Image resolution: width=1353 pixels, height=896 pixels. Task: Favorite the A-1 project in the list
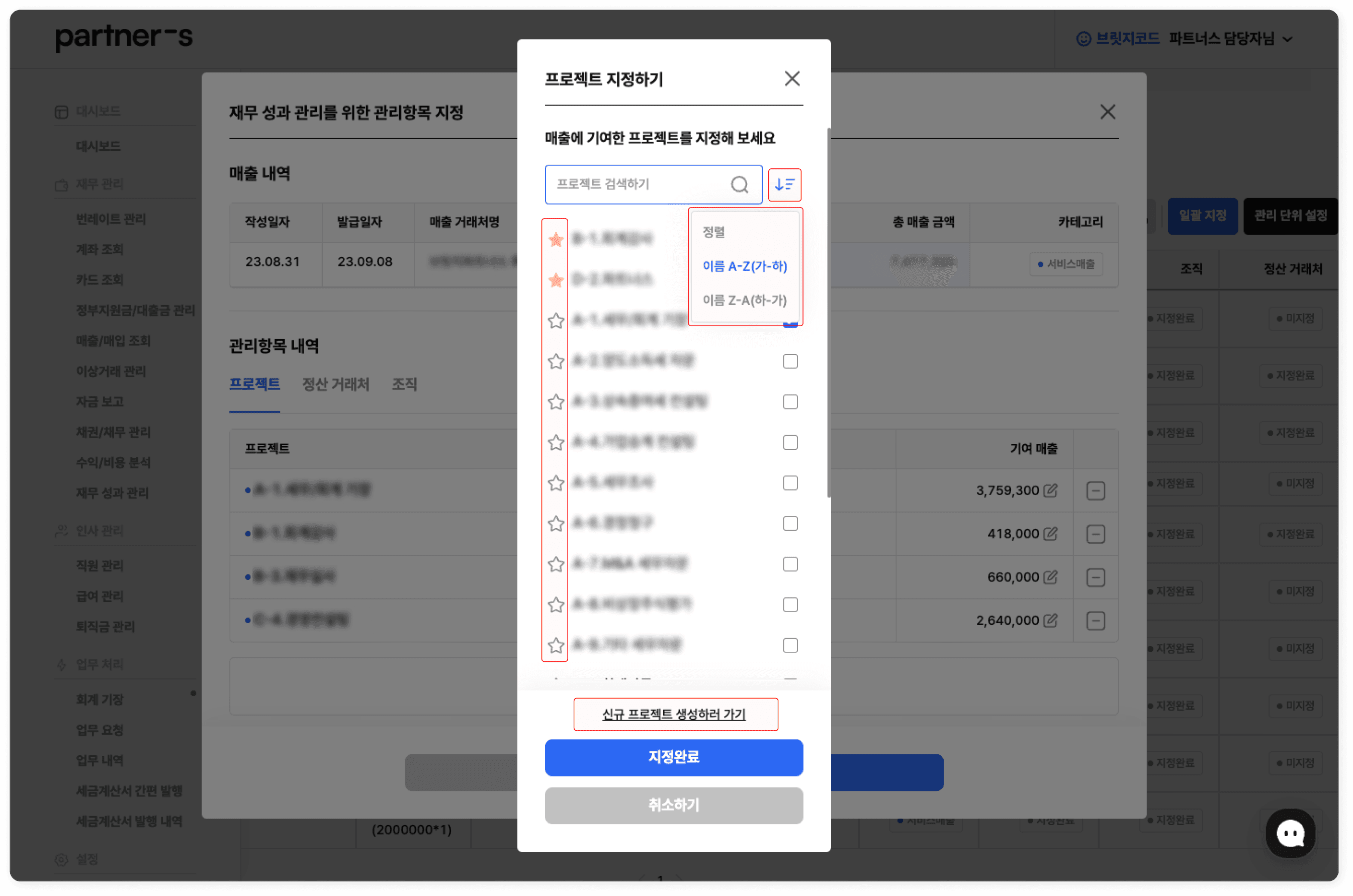pyautogui.click(x=556, y=321)
